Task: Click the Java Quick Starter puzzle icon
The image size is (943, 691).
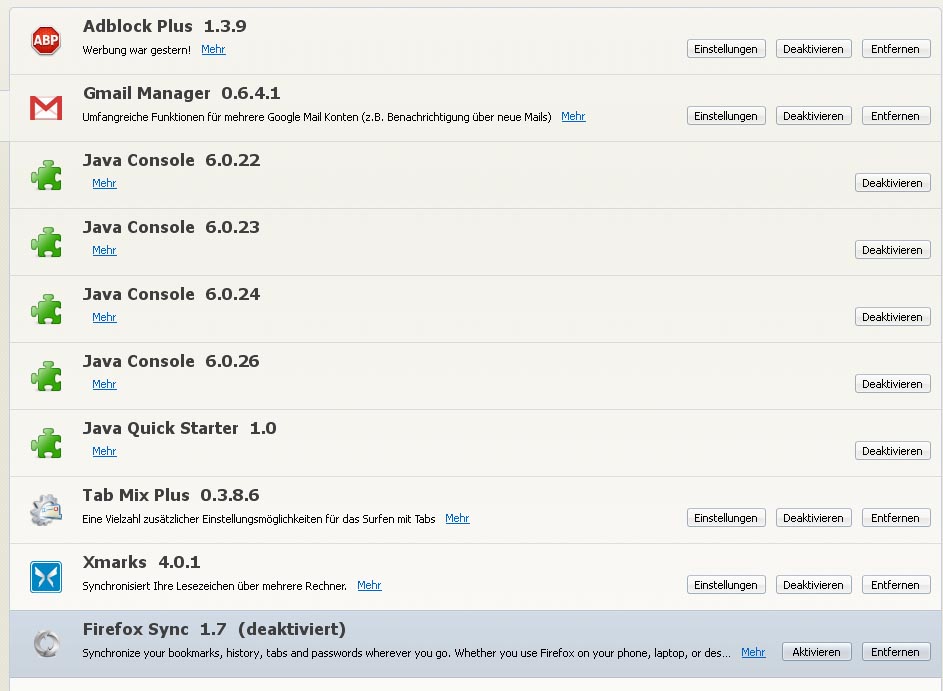Action: click(x=46, y=443)
